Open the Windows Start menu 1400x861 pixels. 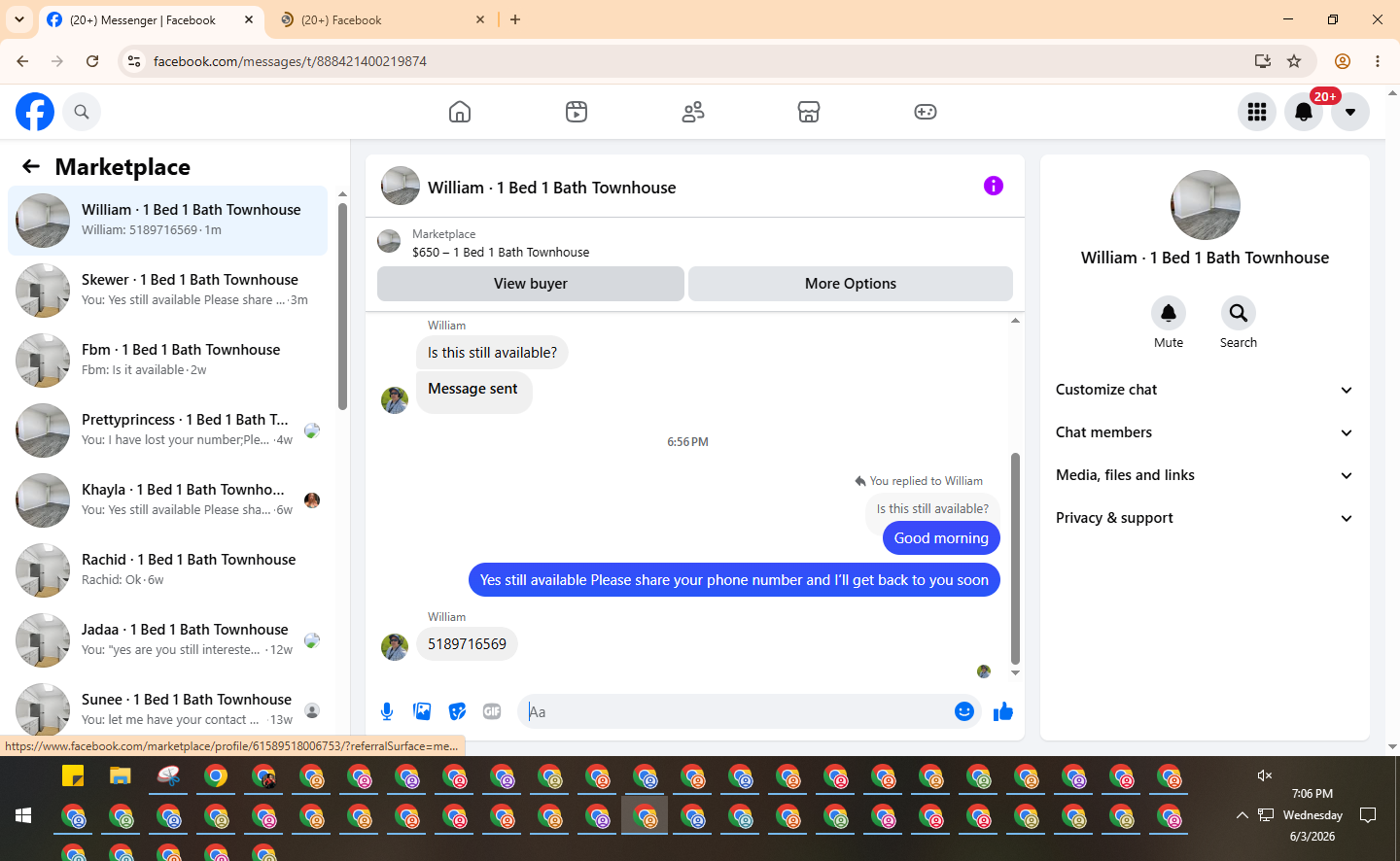[23, 815]
